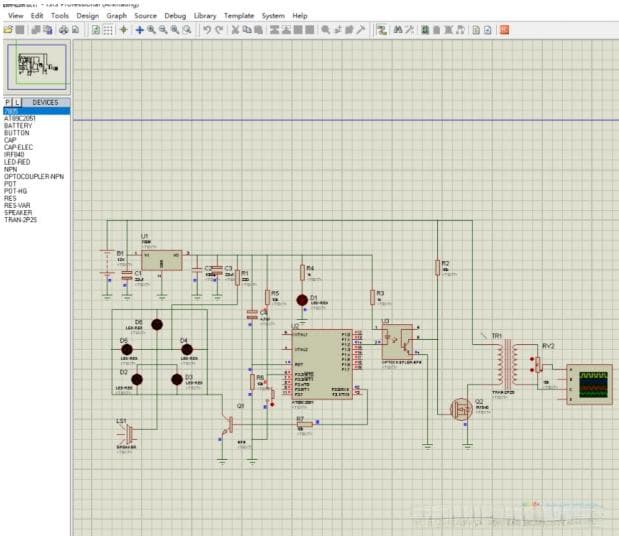Viewport: 619px width, 536px height.
Task: Click the block delete icon
Action: (310, 30)
